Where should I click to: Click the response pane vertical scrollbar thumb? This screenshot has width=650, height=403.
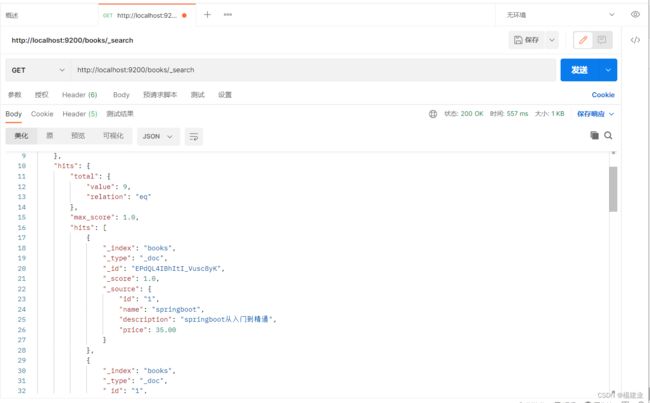point(613,189)
